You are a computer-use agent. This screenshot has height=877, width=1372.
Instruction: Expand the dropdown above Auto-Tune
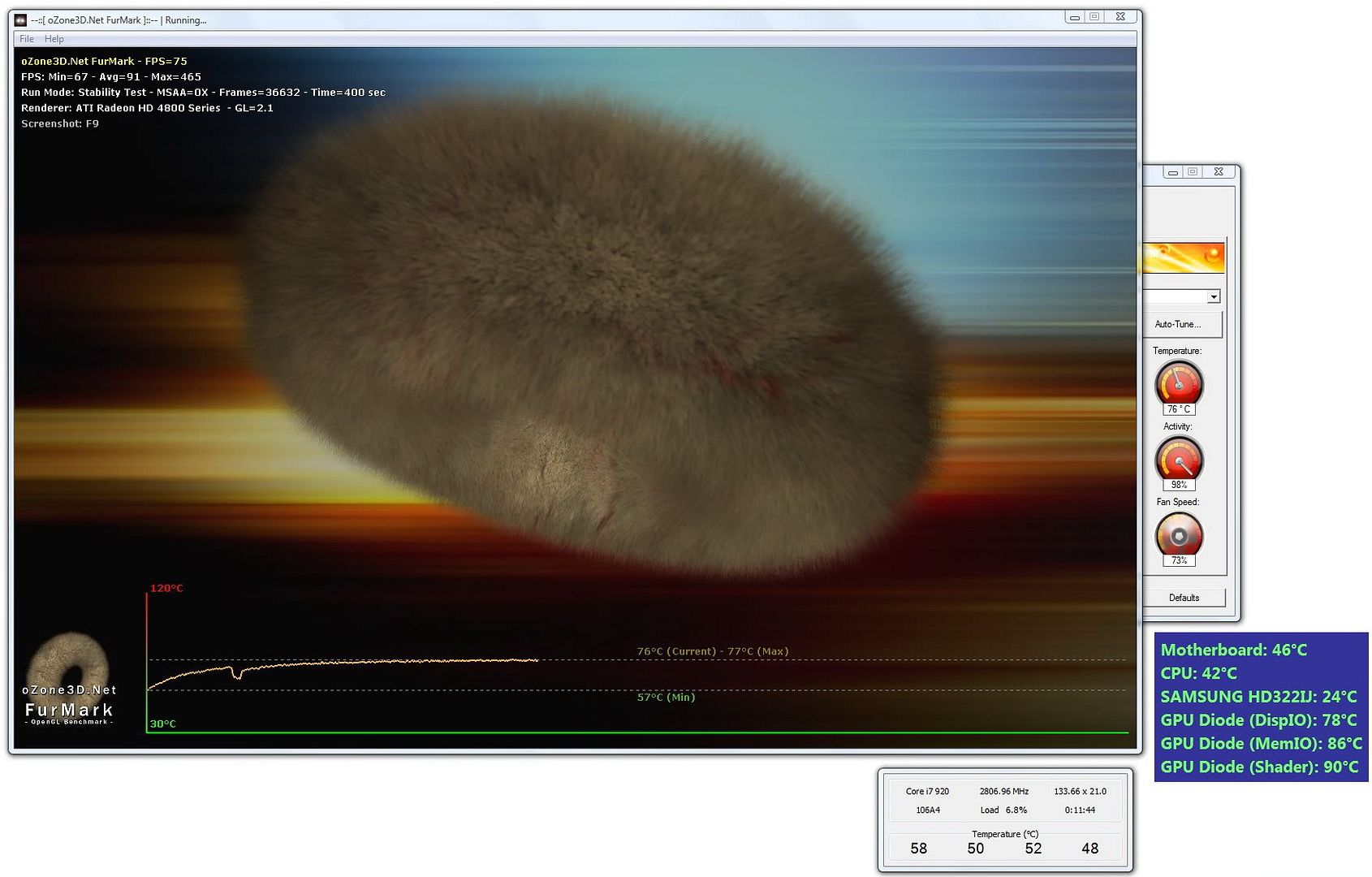pyautogui.click(x=1213, y=297)
